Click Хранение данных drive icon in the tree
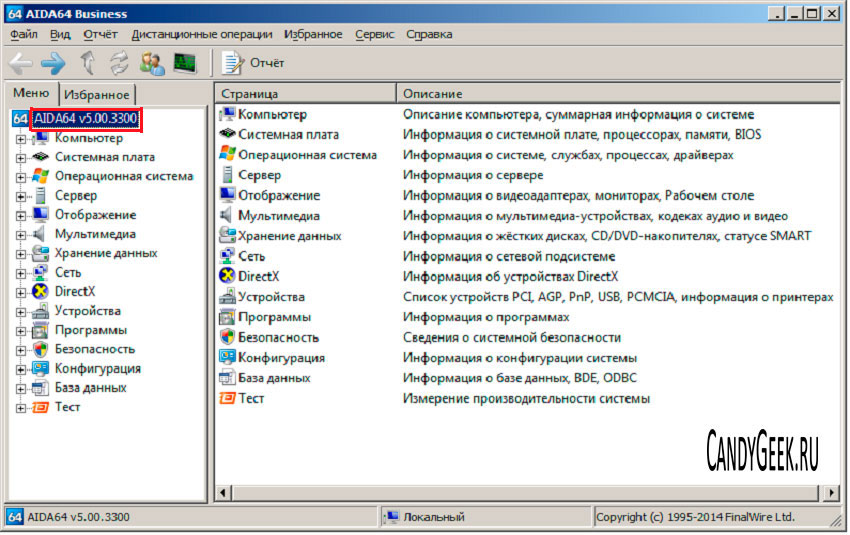 [40, 253]
